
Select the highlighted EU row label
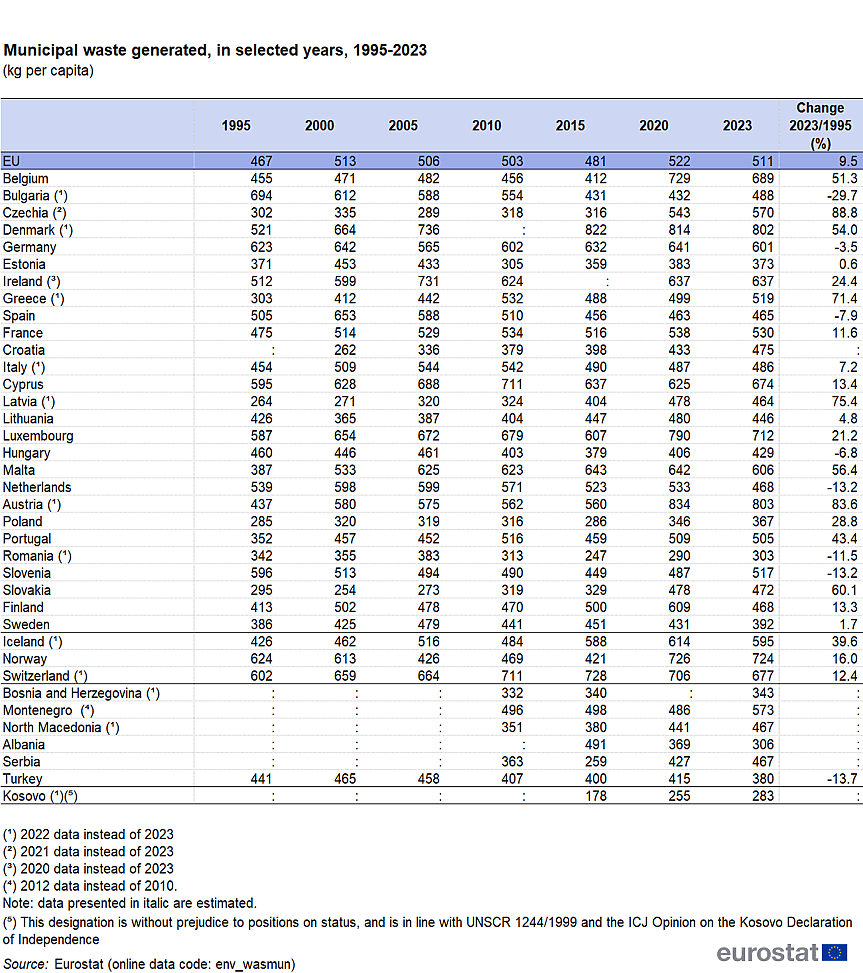[x=10, y=161]
